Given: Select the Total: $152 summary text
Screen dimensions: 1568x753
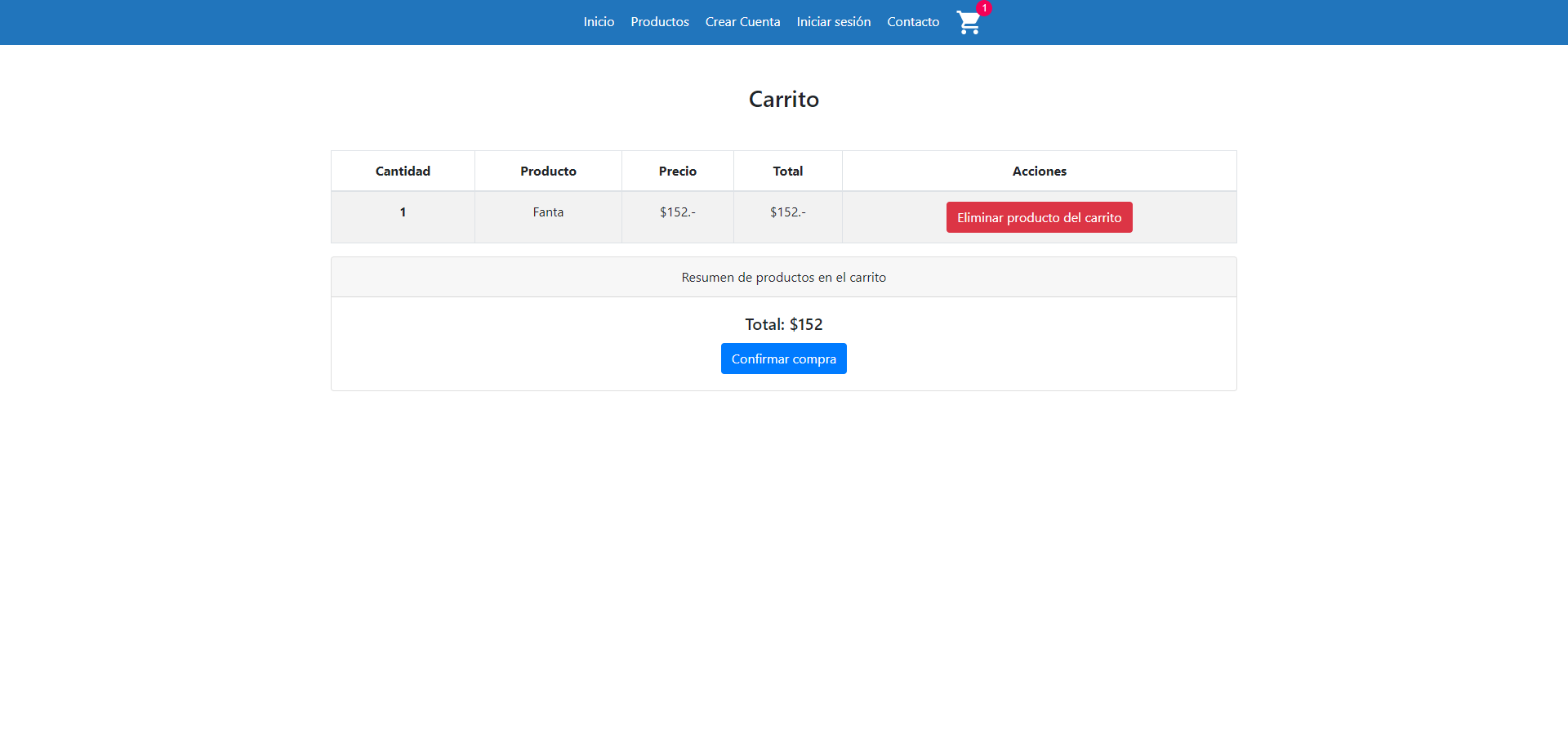Looking at the screenshot, I should click(783, 324).
